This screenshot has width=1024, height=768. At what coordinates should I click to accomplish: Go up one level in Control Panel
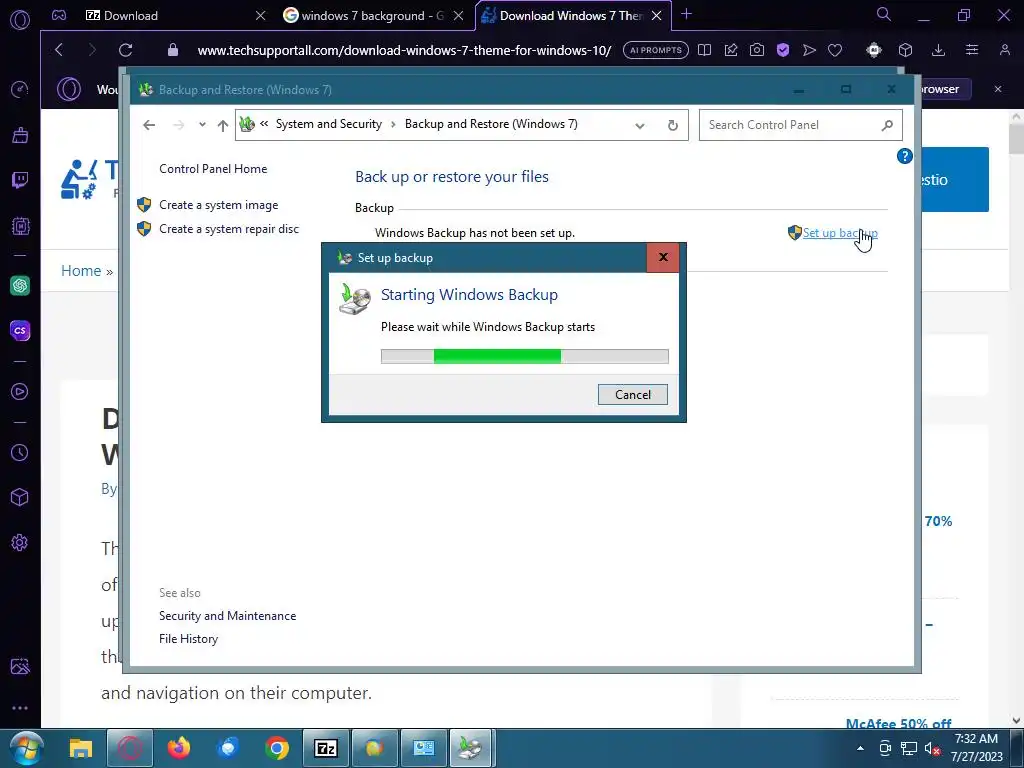pos(223,125)
